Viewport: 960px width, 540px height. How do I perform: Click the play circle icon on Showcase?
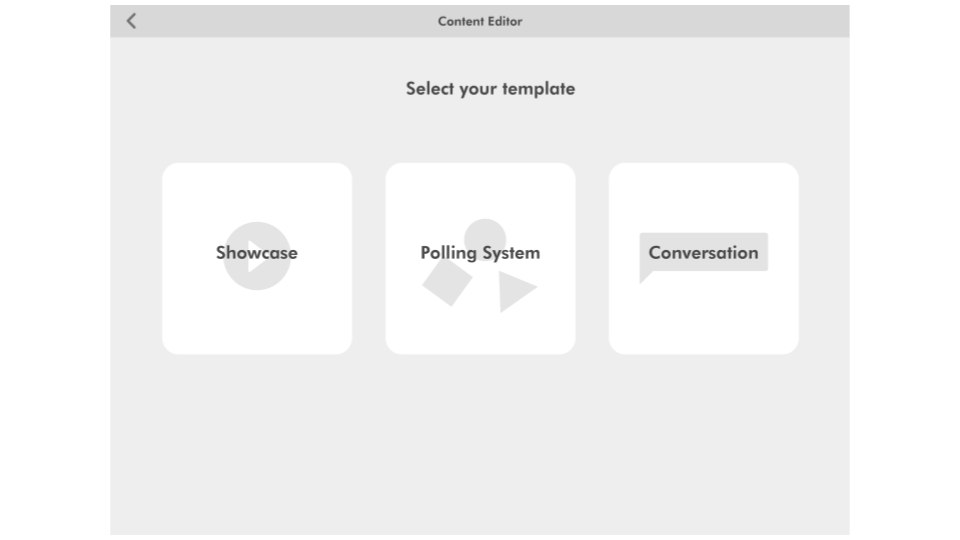(x=257, y=256)
